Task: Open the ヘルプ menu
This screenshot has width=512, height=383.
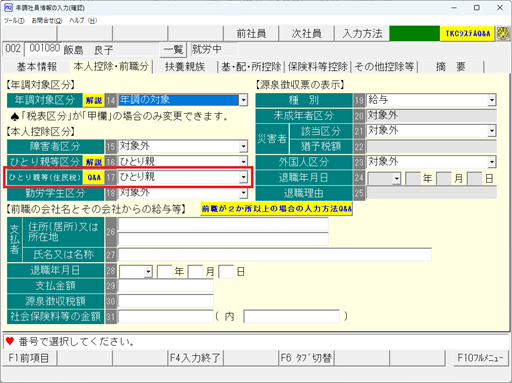Action: click(83, 21)
